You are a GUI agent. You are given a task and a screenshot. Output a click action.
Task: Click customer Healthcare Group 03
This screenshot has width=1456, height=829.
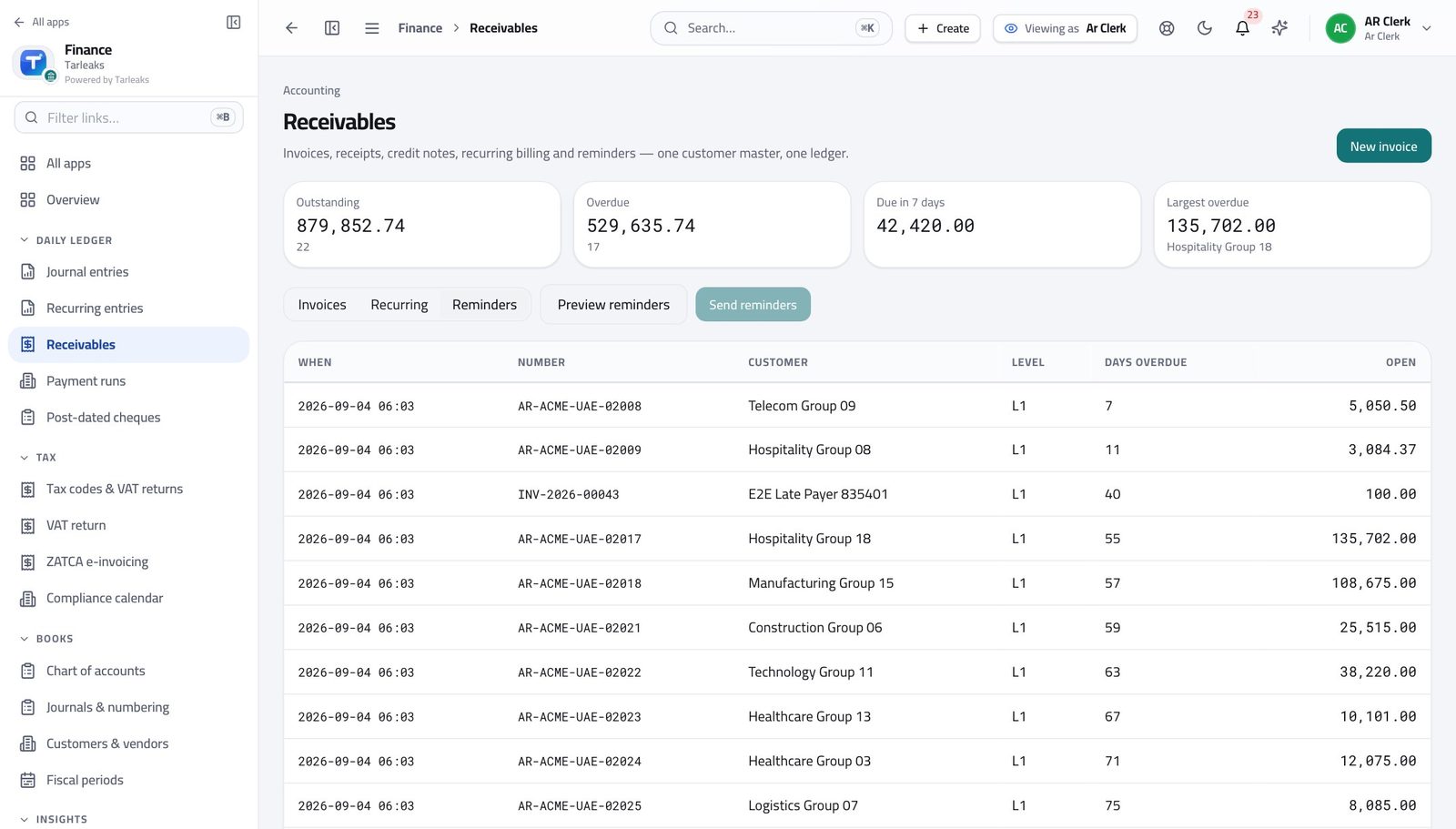(x=809, y=762)
